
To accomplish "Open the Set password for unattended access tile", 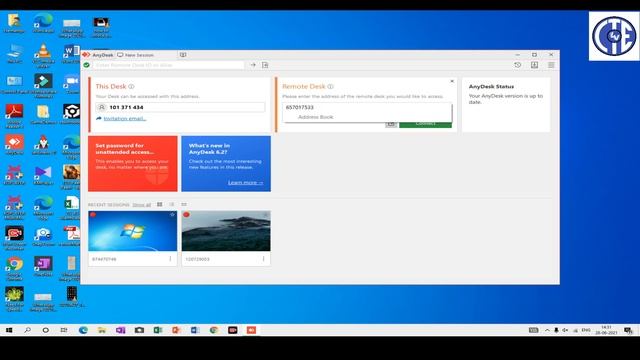I will pyautogui.click(x=133, y=164).
